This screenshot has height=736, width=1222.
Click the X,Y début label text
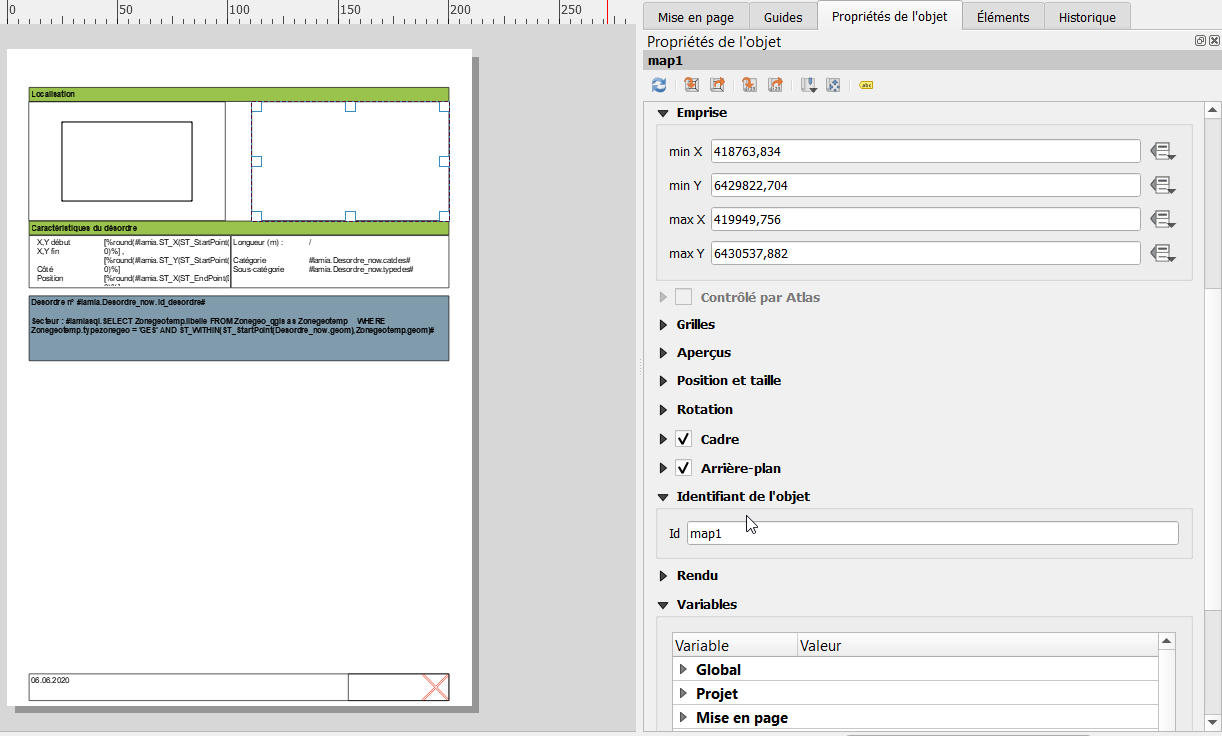[54, 243]
